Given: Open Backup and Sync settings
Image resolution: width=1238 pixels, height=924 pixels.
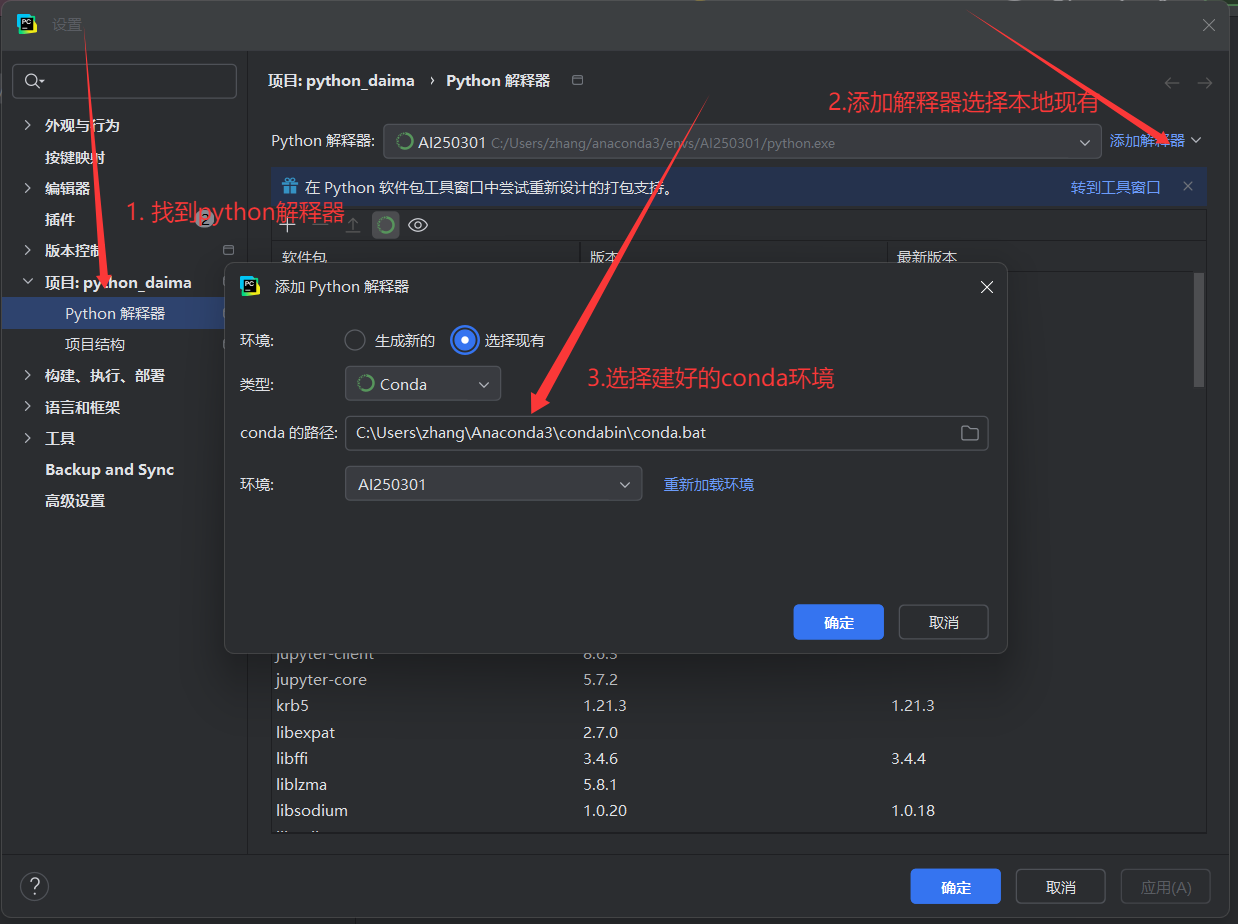Looking at the screenshot, I should [x=109, y=470].
